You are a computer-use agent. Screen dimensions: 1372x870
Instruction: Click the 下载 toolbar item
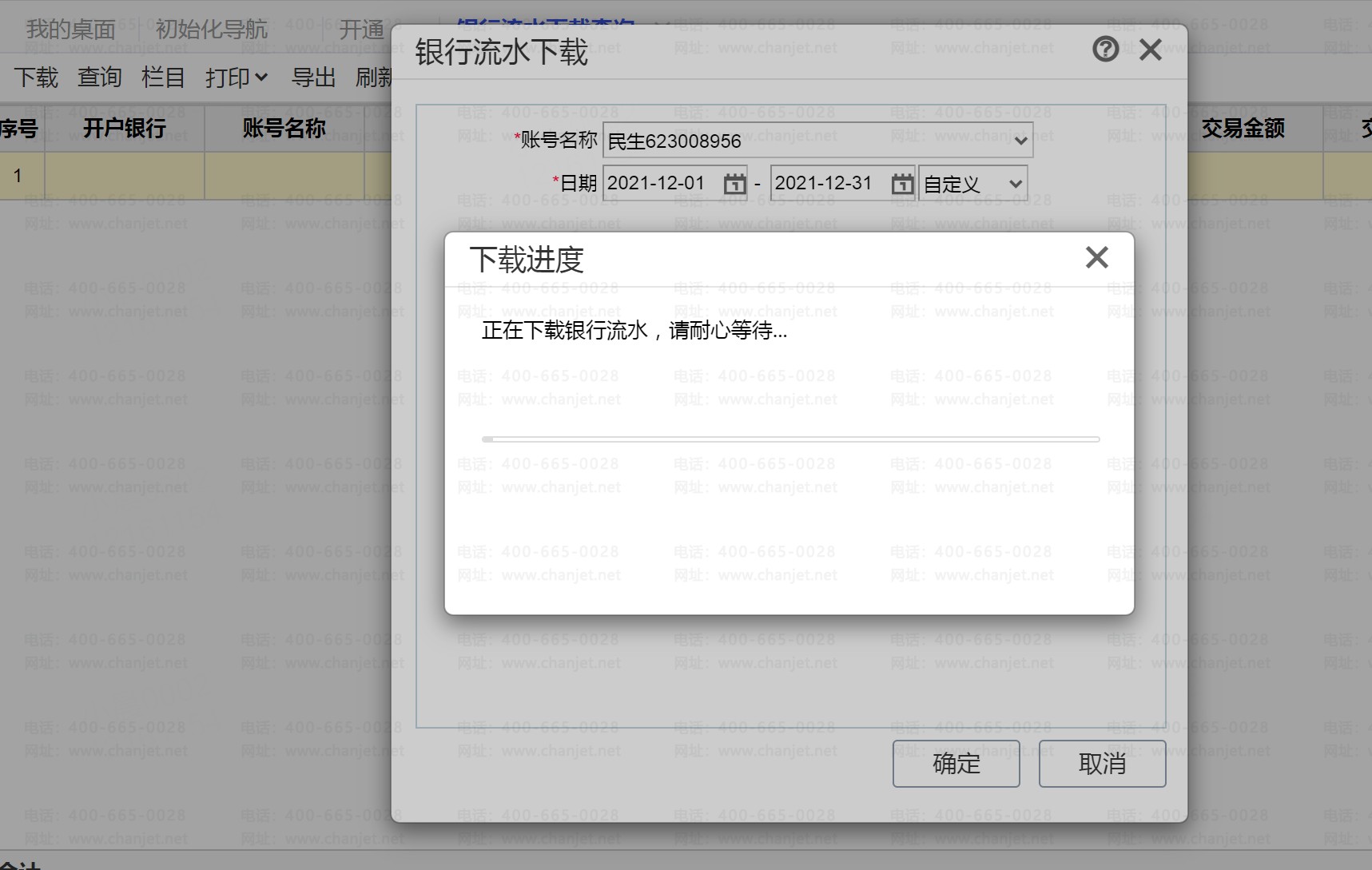pyautogui.click(x=36, y=77)
